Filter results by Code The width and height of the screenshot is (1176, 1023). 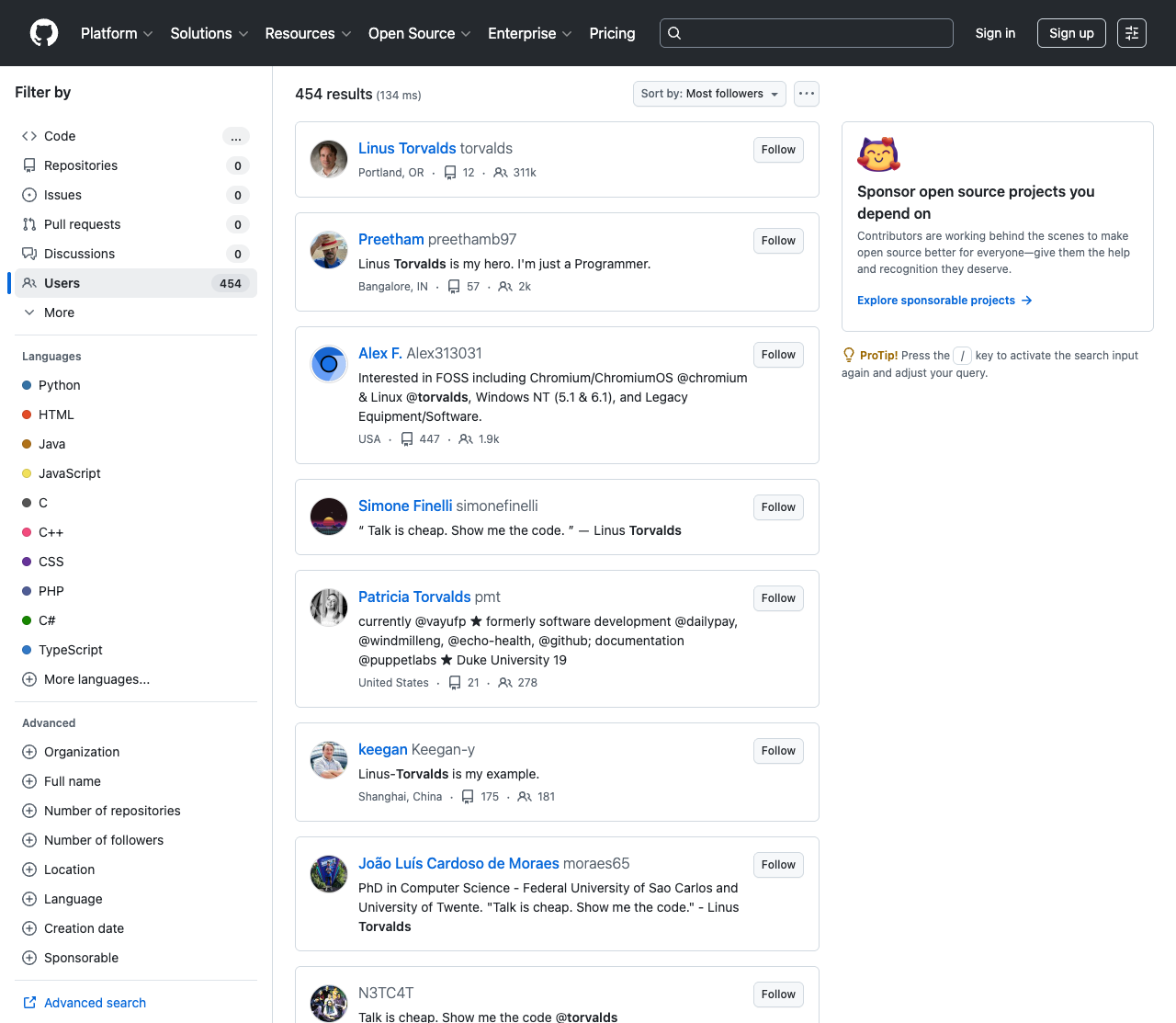pyautogui.click(x=136, y=136)
